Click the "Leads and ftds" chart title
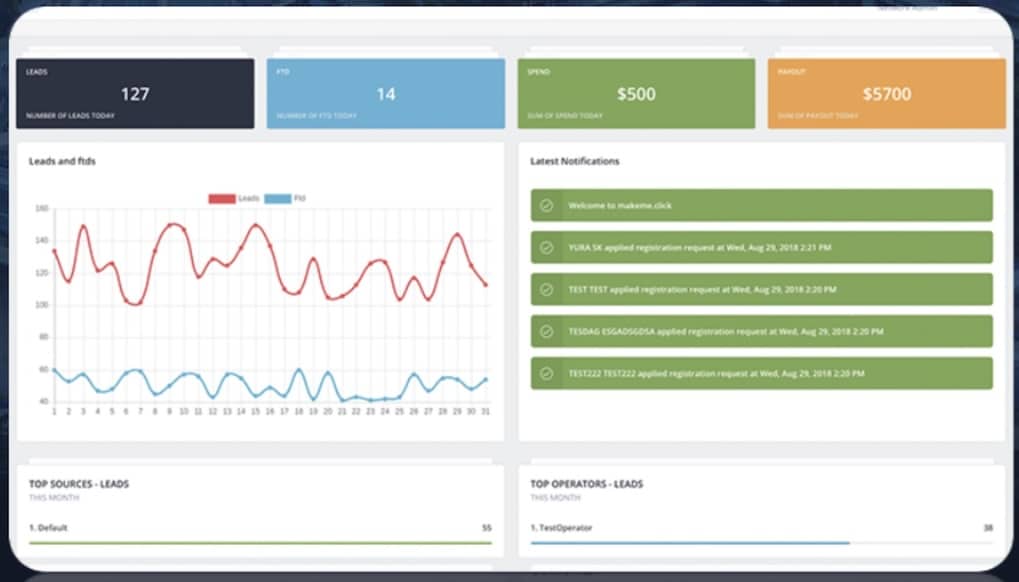Screen dimensions: 1019x582 pyautogui.click(x=62, y=161)
